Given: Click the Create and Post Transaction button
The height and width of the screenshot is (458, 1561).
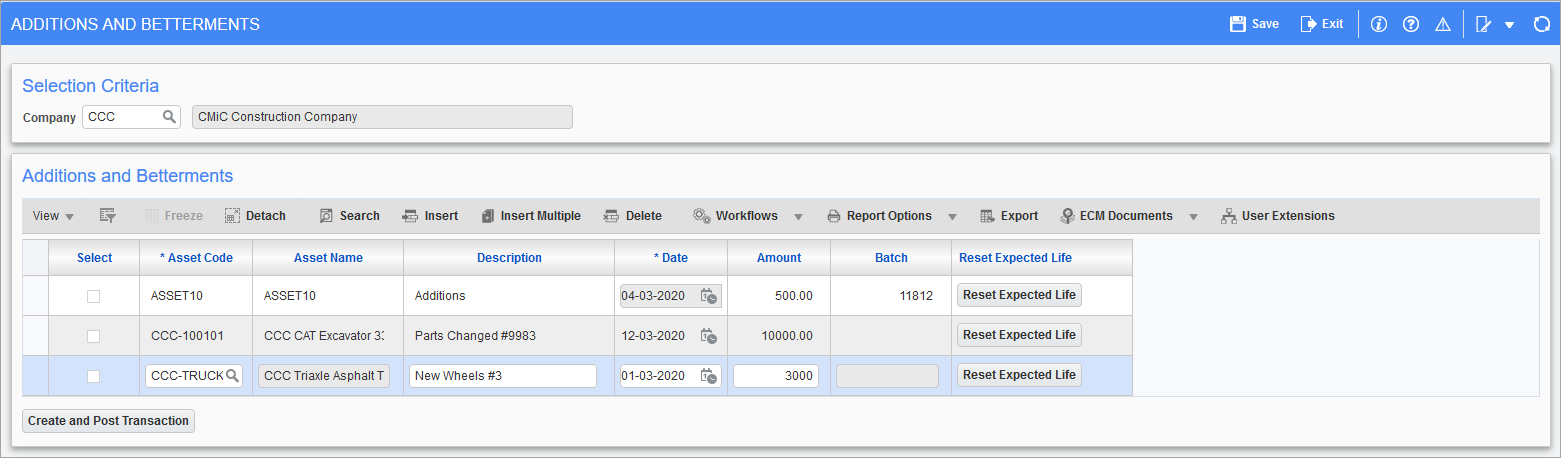Looking at the screenshot, I should pyautogui.click(x=108, y=421).
